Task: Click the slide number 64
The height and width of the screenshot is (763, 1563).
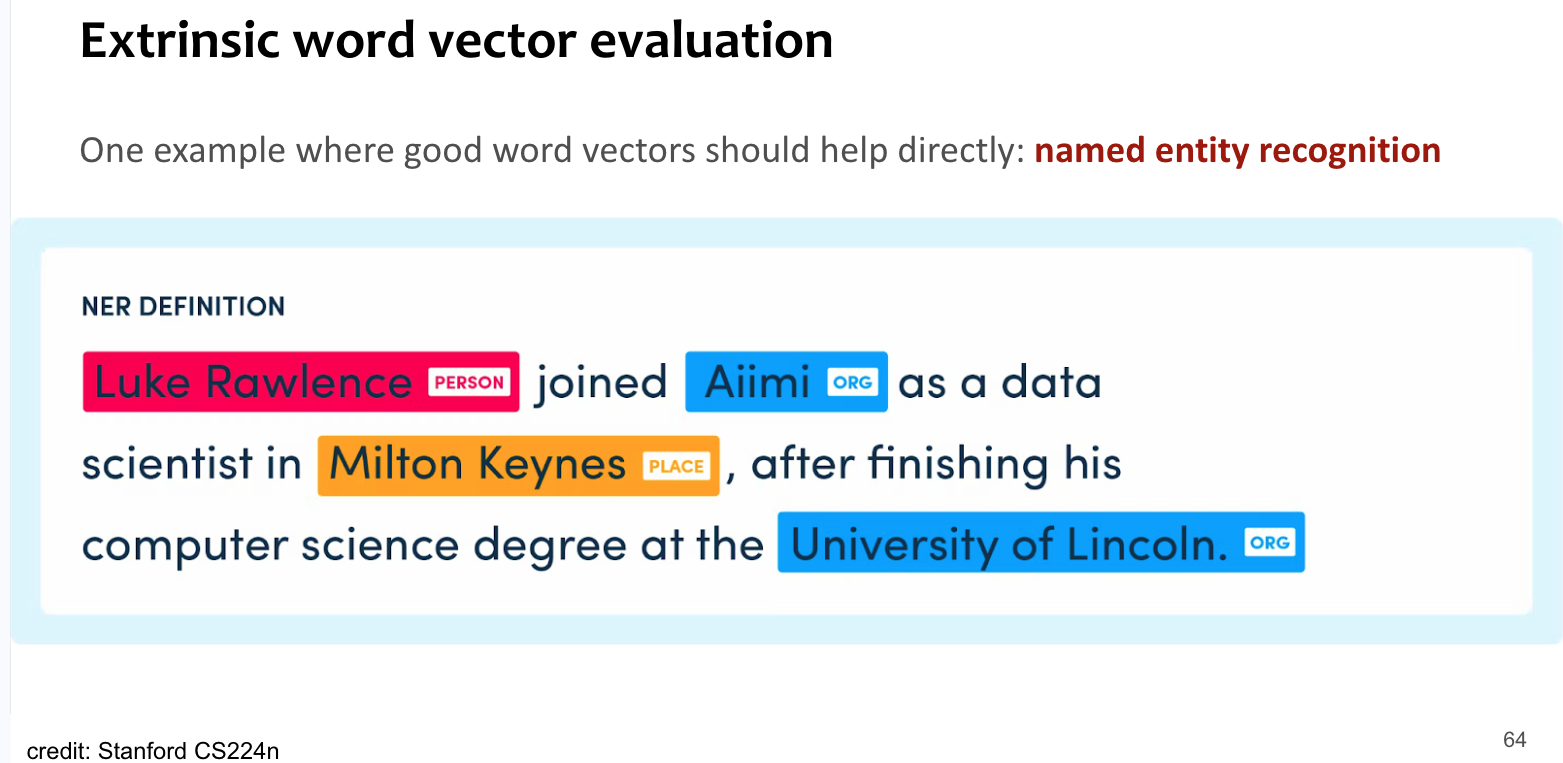Action: point(1514,740)
